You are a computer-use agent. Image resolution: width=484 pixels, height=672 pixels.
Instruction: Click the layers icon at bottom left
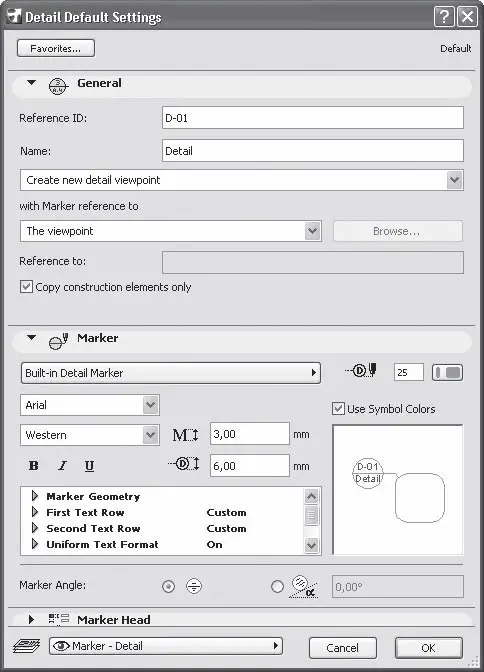click(27, 645)
